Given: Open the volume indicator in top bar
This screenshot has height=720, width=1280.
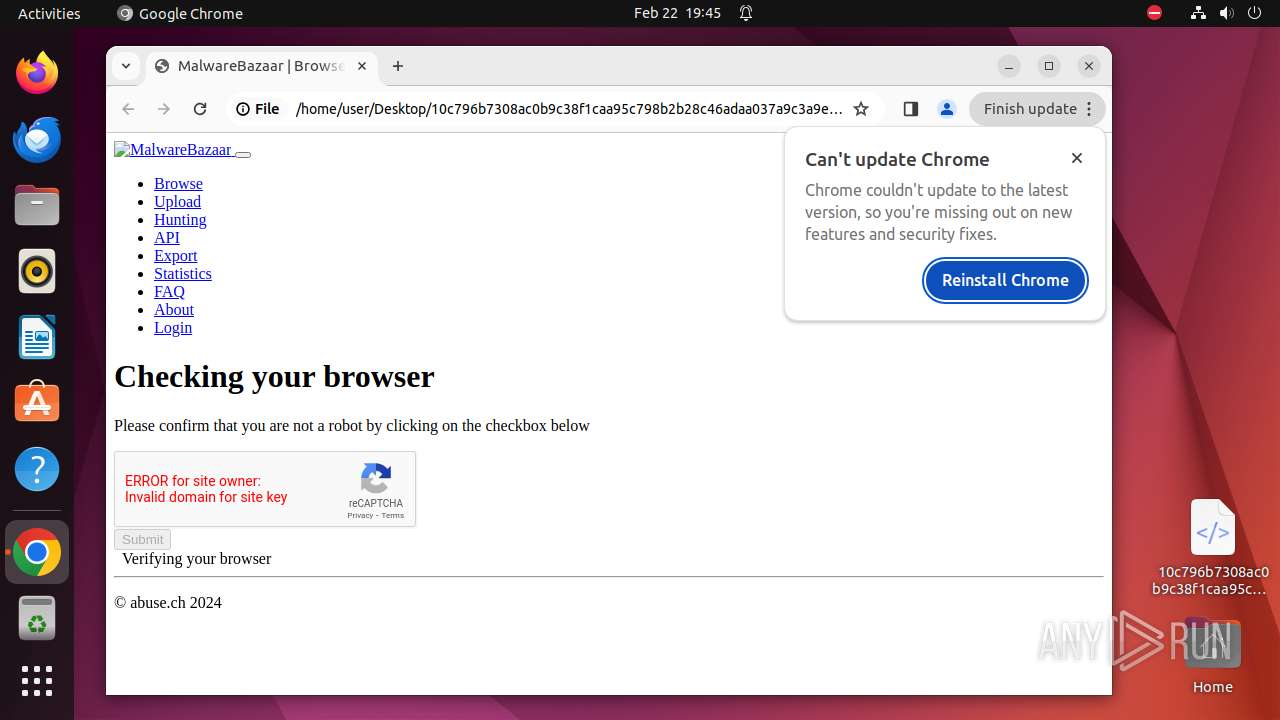Looking at the screenshot, I should pyautogui.click(x=1227, y=13).
